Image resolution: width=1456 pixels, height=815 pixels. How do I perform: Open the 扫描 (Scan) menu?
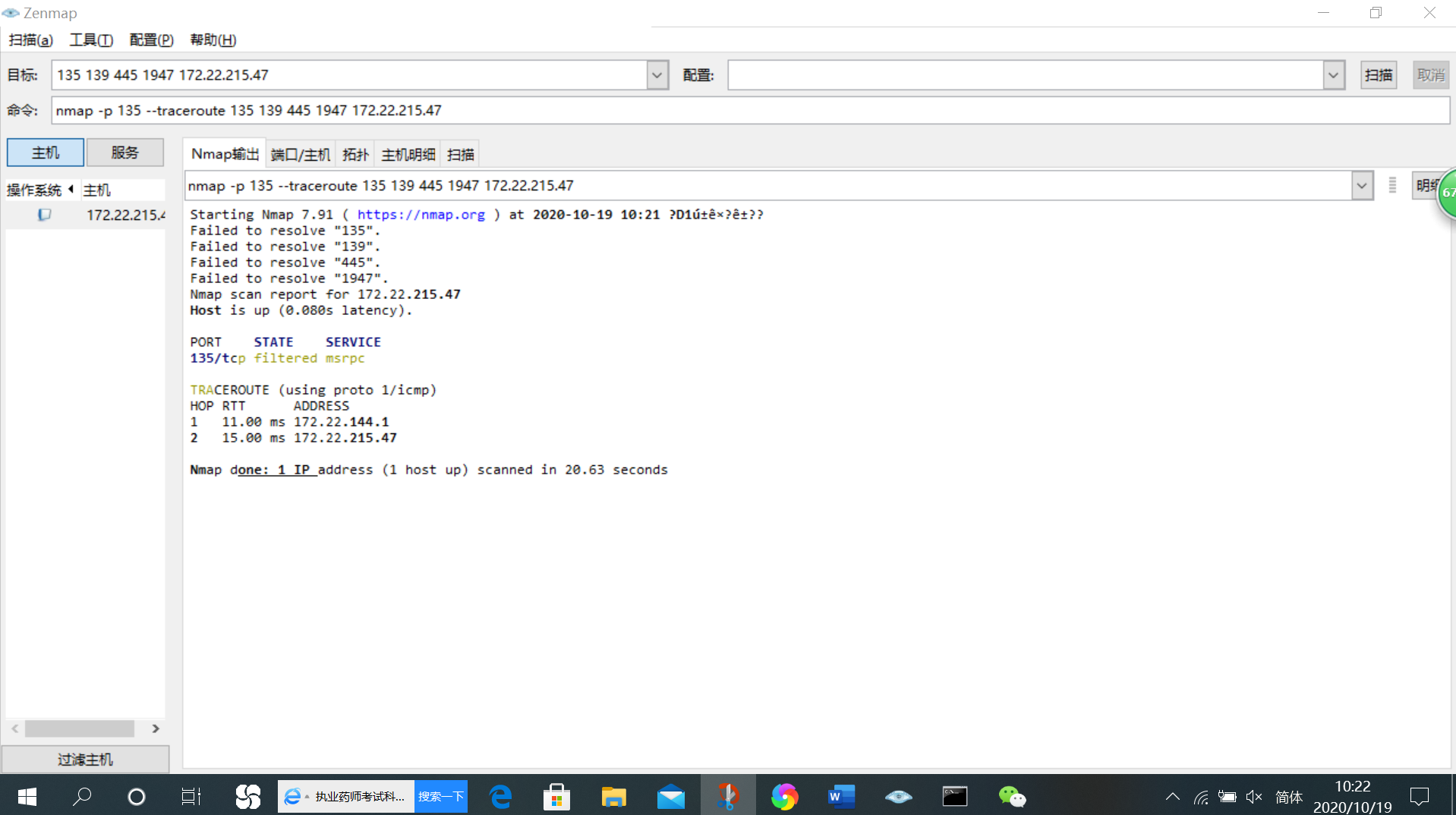(x=31, y=40)
